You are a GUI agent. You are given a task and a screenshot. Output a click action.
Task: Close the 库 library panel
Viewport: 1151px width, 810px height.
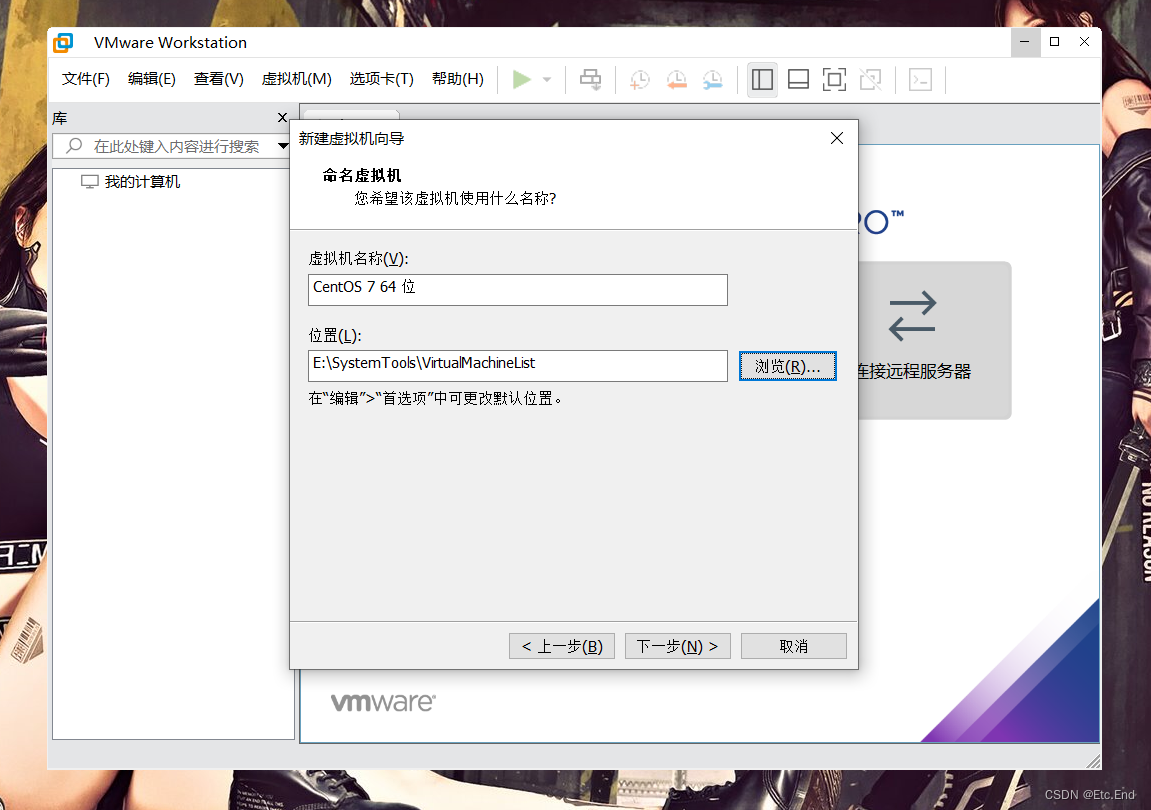coord(282,117)
